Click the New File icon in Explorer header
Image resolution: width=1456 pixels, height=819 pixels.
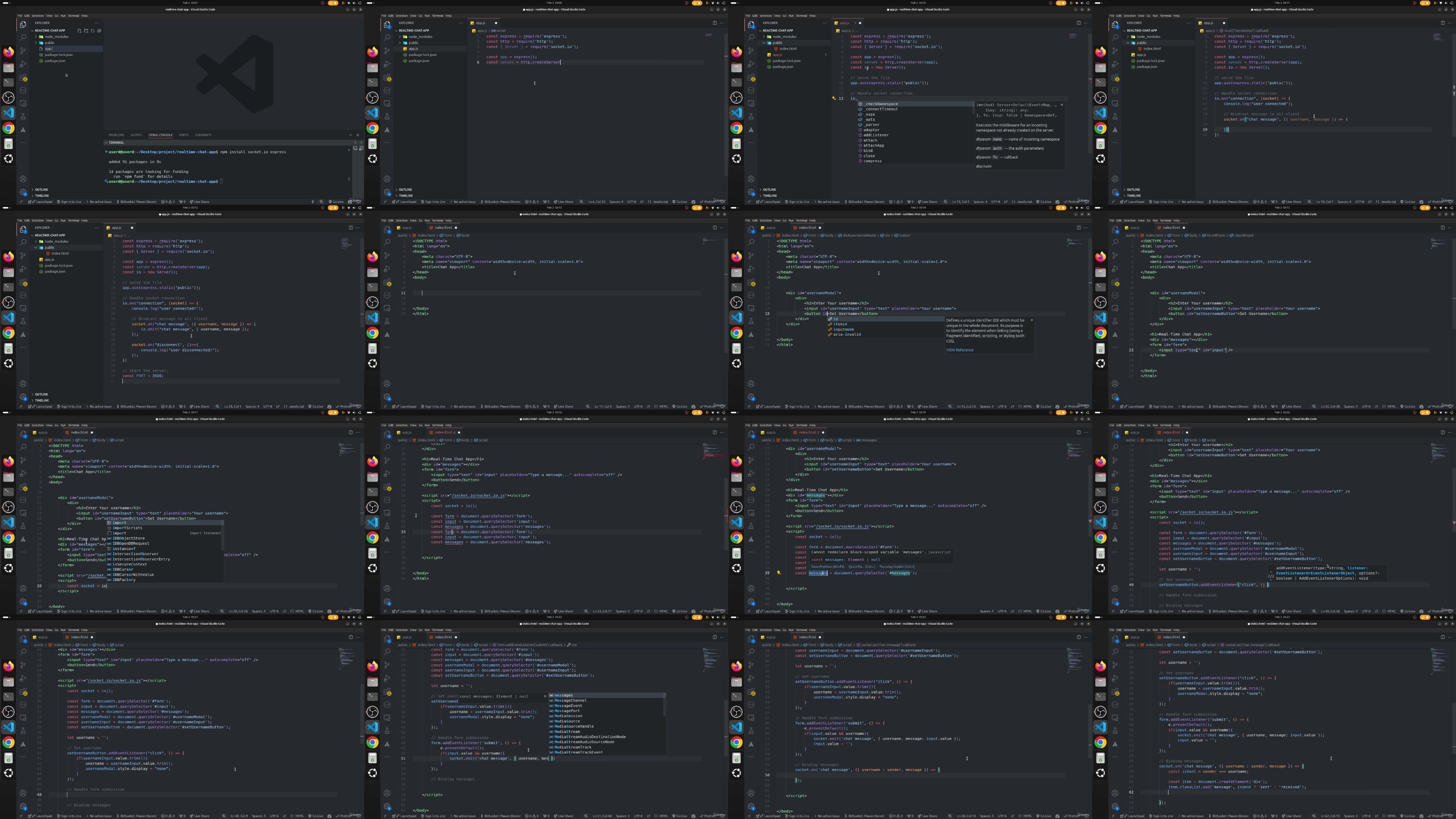[80, 30]
